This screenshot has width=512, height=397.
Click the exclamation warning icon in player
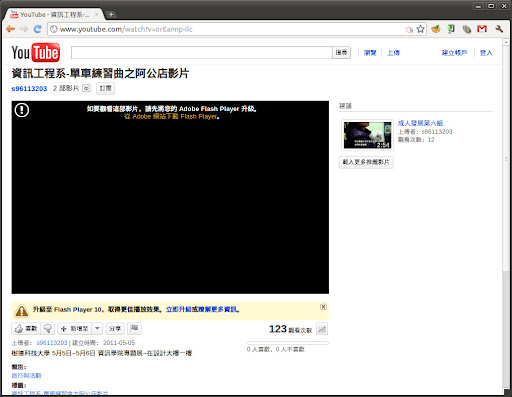pos(22,110)
